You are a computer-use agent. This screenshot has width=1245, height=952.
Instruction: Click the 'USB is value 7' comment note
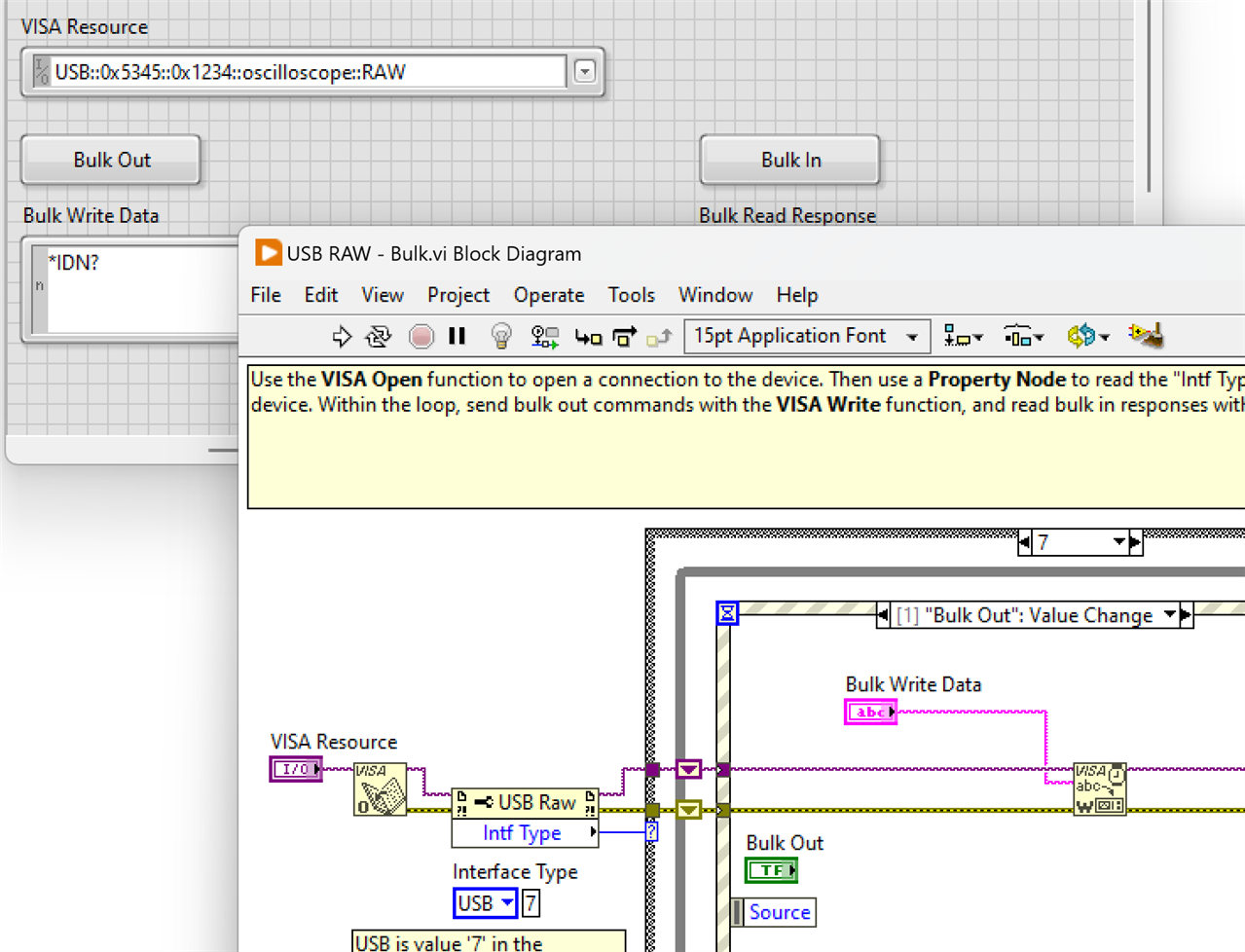point(489,941)
